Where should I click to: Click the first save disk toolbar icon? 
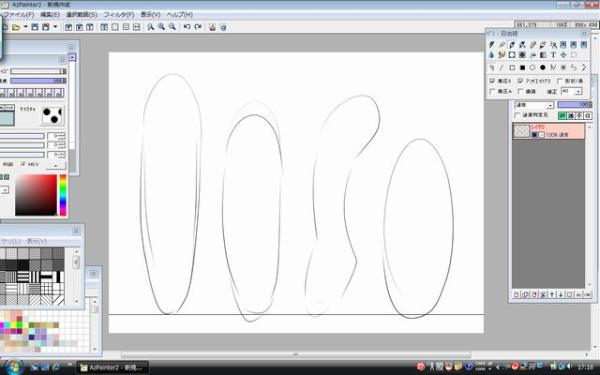[35, 27]
